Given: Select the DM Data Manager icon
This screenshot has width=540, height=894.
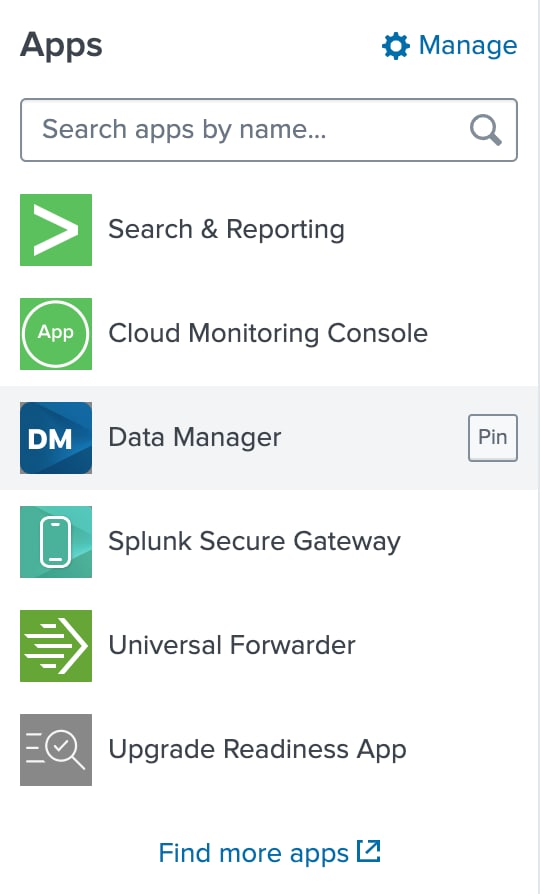Looking at the screenshot, I should click(56, 438).
